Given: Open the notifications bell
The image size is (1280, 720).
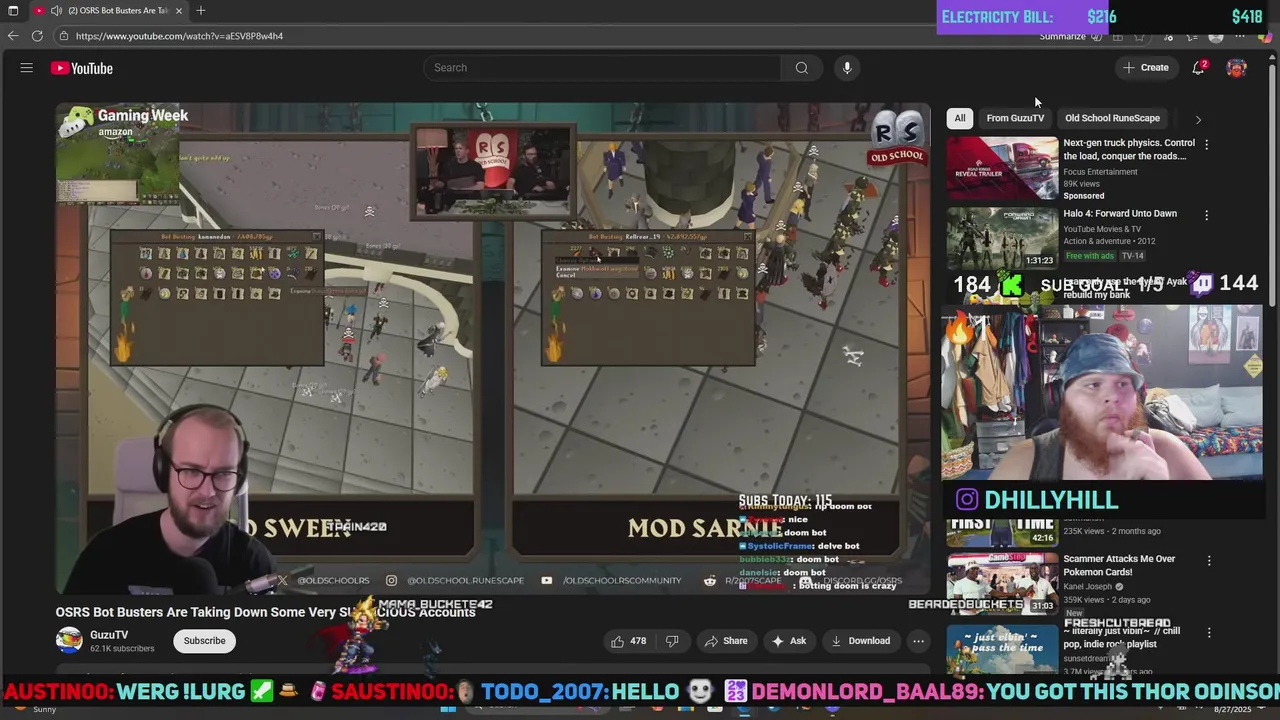Looking at the screenshot, I should pos(1198,68).
